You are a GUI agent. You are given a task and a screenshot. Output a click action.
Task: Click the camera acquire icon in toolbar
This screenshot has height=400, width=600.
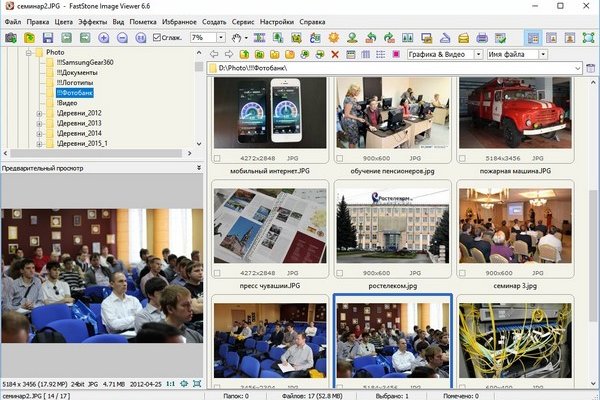pos(11,37)
